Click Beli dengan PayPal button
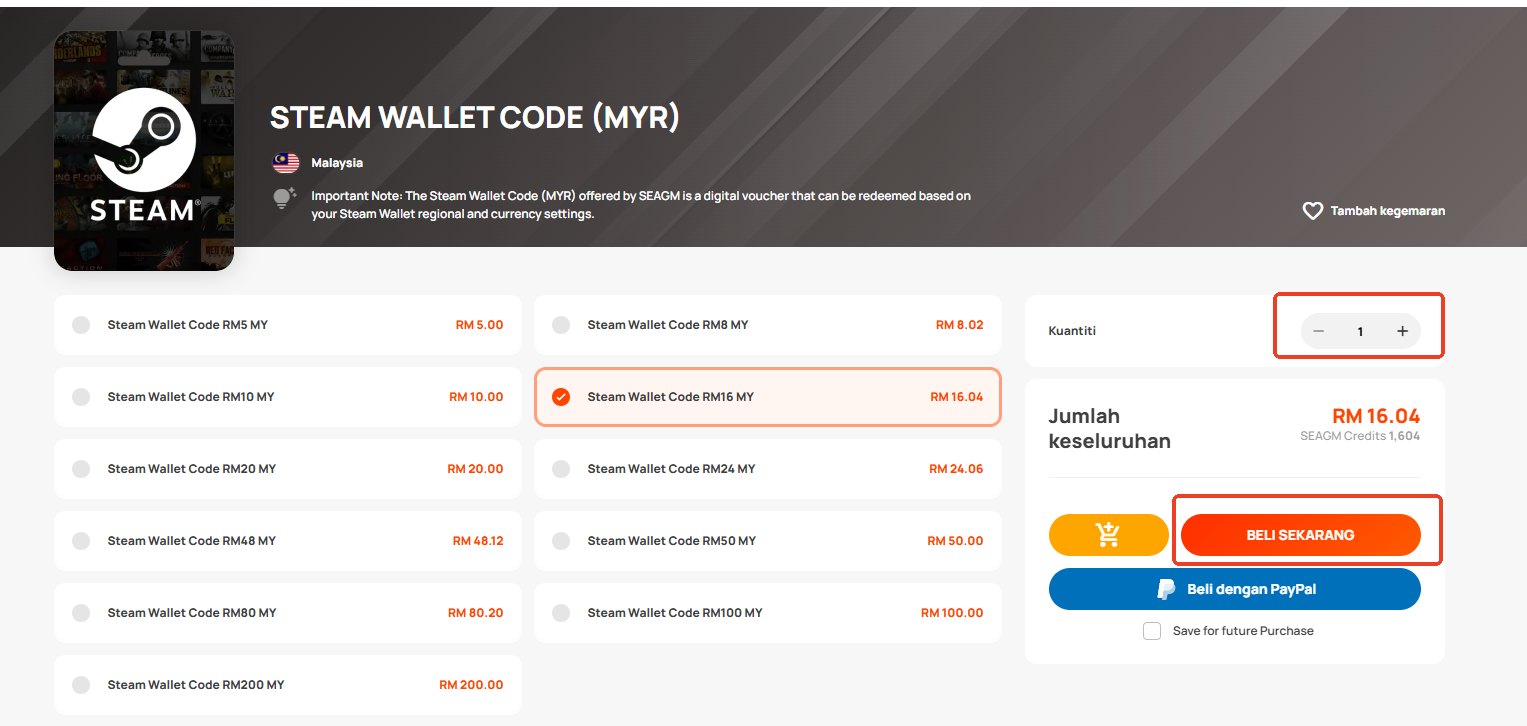 pyautogui.click(x=1235, y=589)
